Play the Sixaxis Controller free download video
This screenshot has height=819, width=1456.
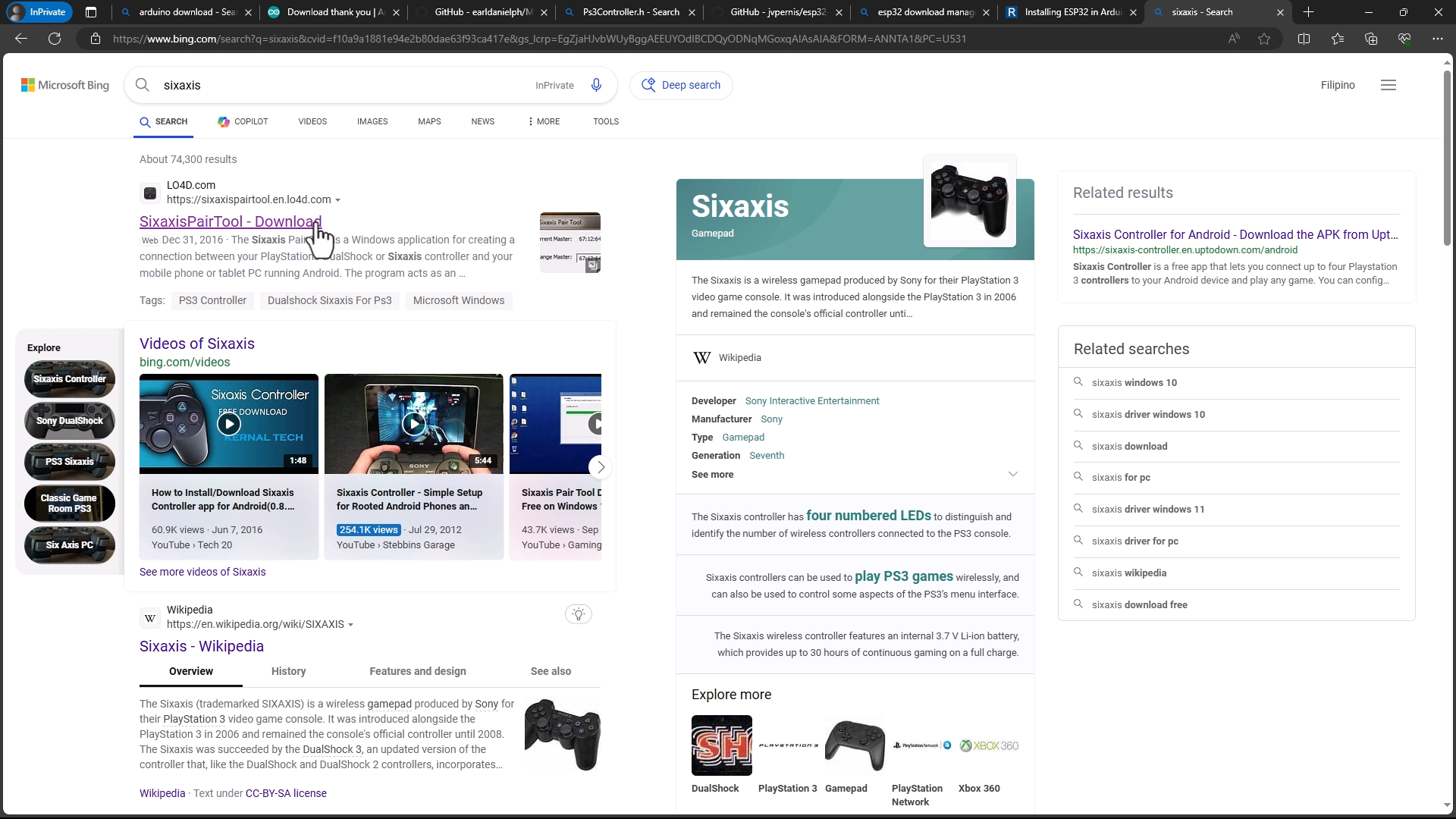point(229,424)
